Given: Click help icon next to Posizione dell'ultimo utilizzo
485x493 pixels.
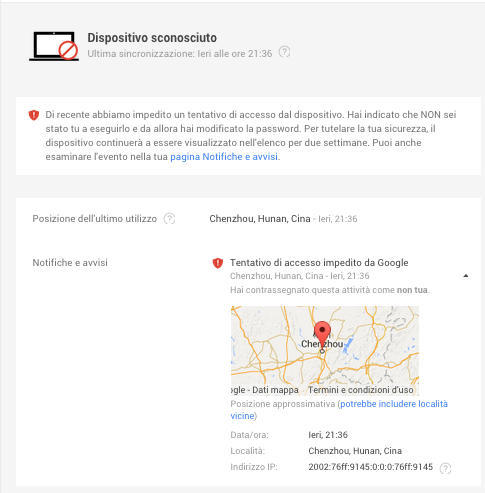Looking at the screenshot, I should (169, 219).
